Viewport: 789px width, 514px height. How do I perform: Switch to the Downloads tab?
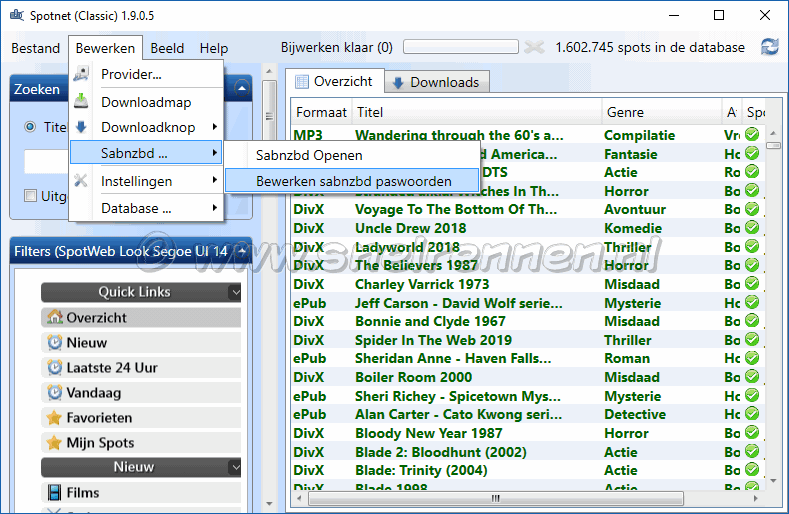pos(437,82)
